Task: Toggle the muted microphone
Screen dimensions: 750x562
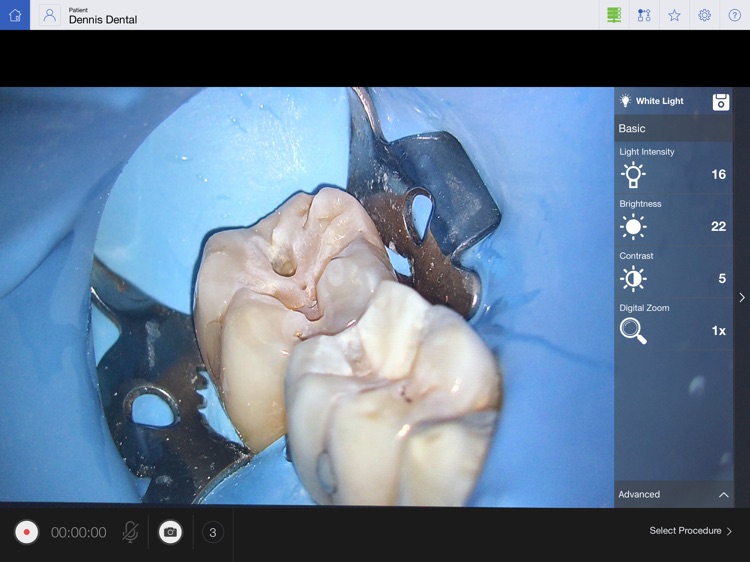Action: coord(130,532)
